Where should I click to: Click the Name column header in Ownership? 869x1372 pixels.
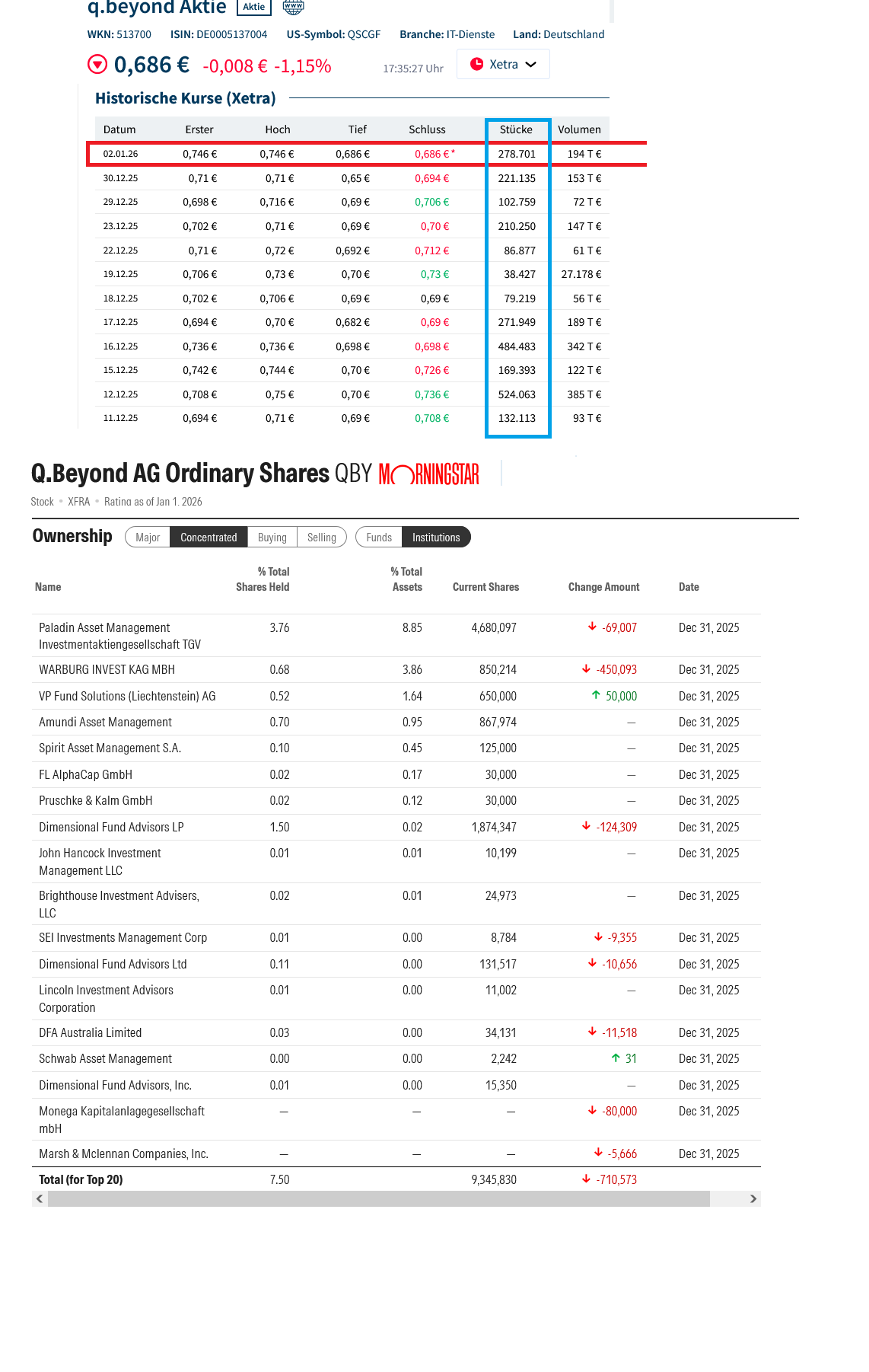(48, 586)
